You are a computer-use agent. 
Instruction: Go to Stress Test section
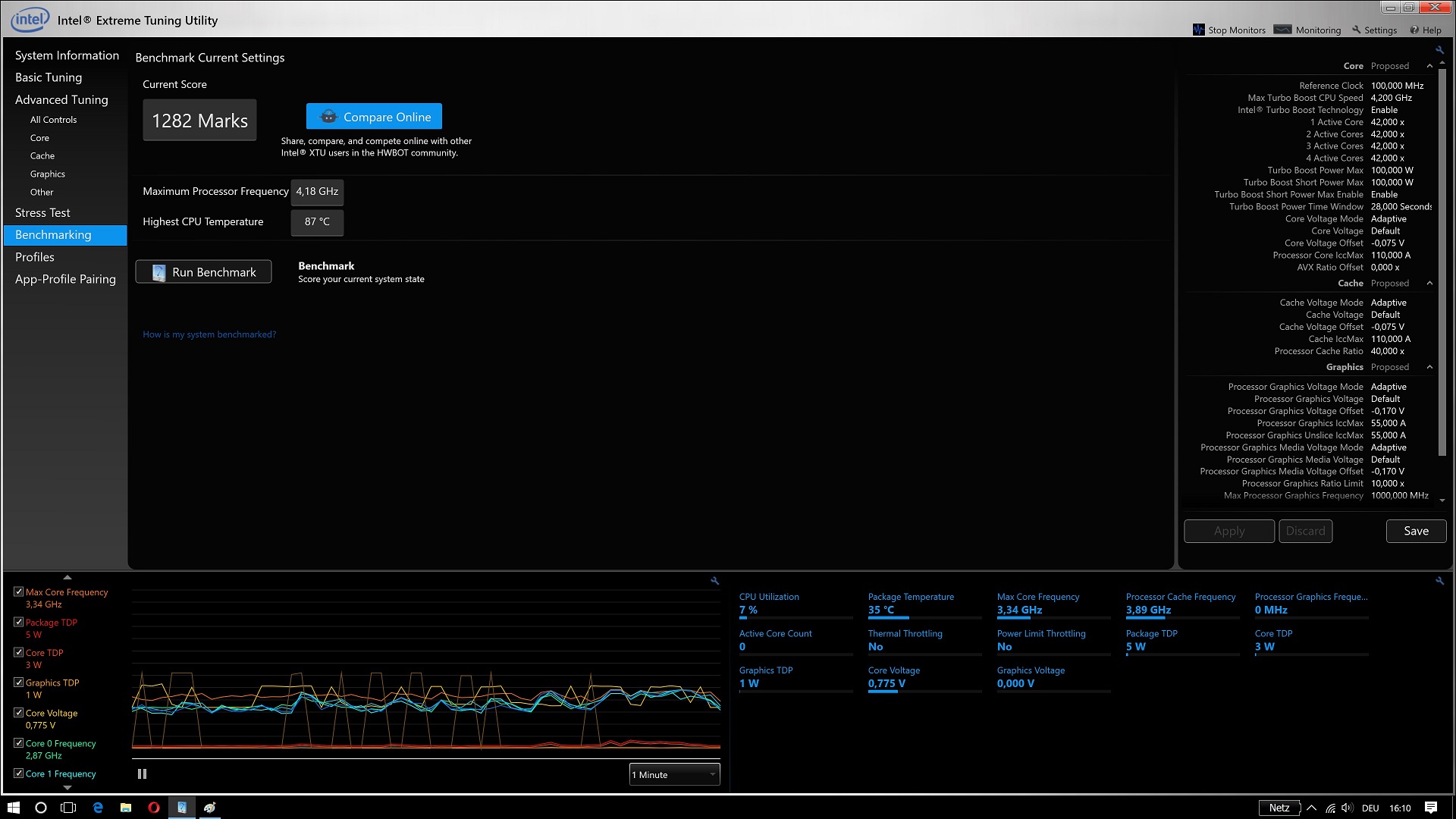(x=42, y=213)
